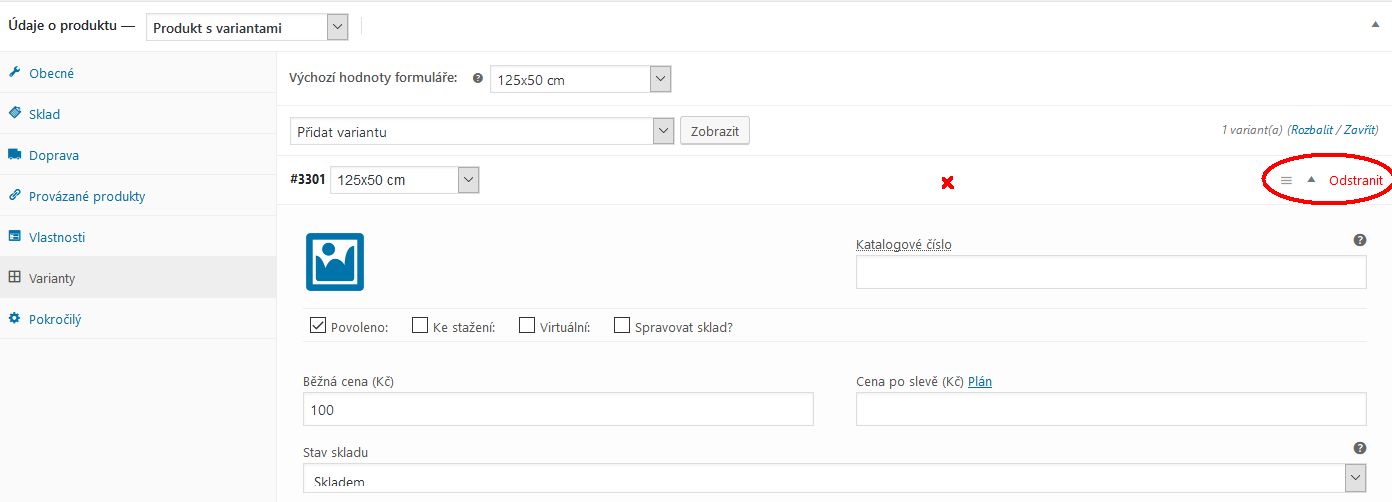Image resolution: width=1392 pixels, height=502 pixels.
Task: Tick the Virtuální checkbox
Action: [527, 326]
